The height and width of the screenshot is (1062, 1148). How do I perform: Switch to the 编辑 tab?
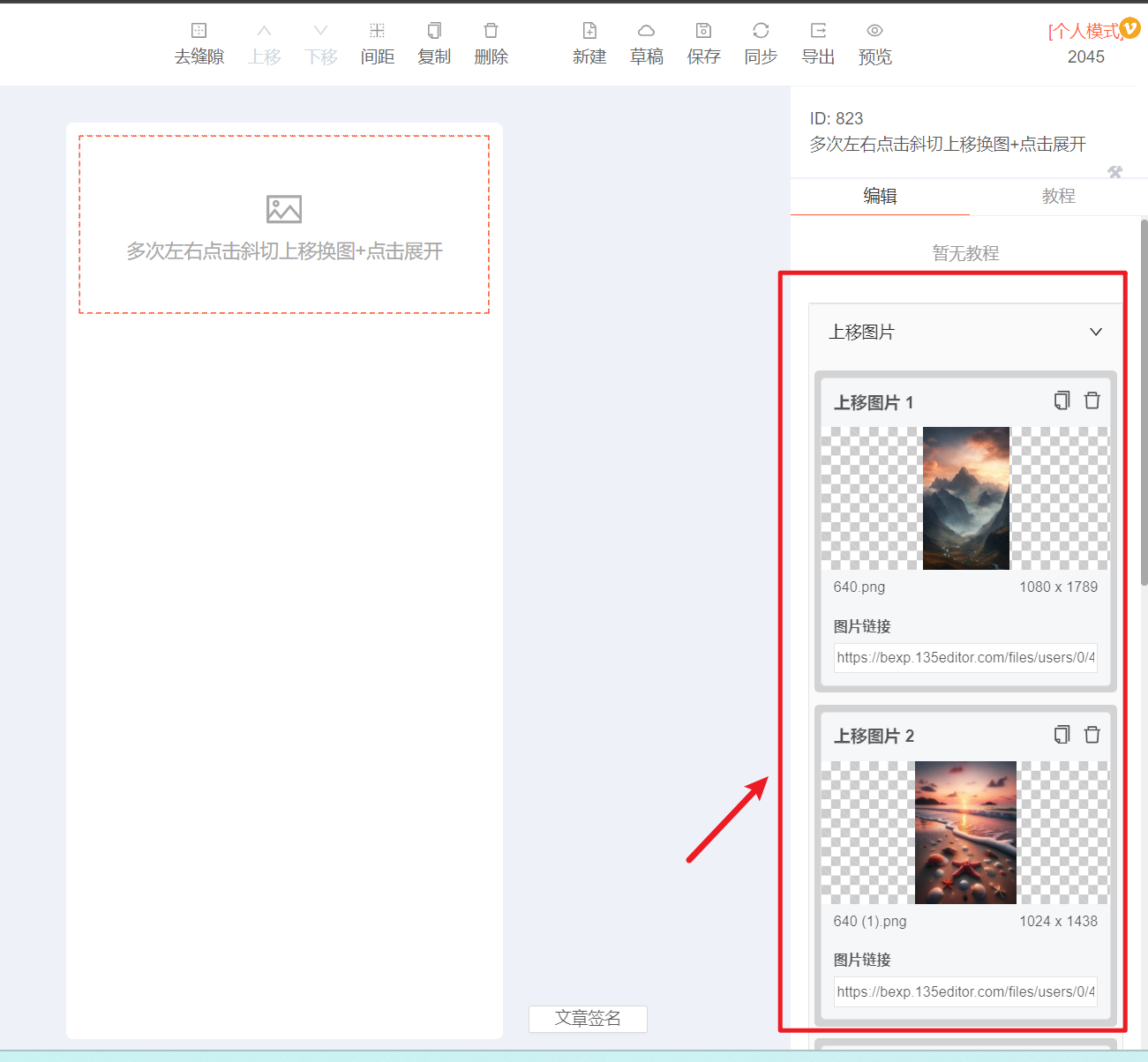tap(880, 196)
